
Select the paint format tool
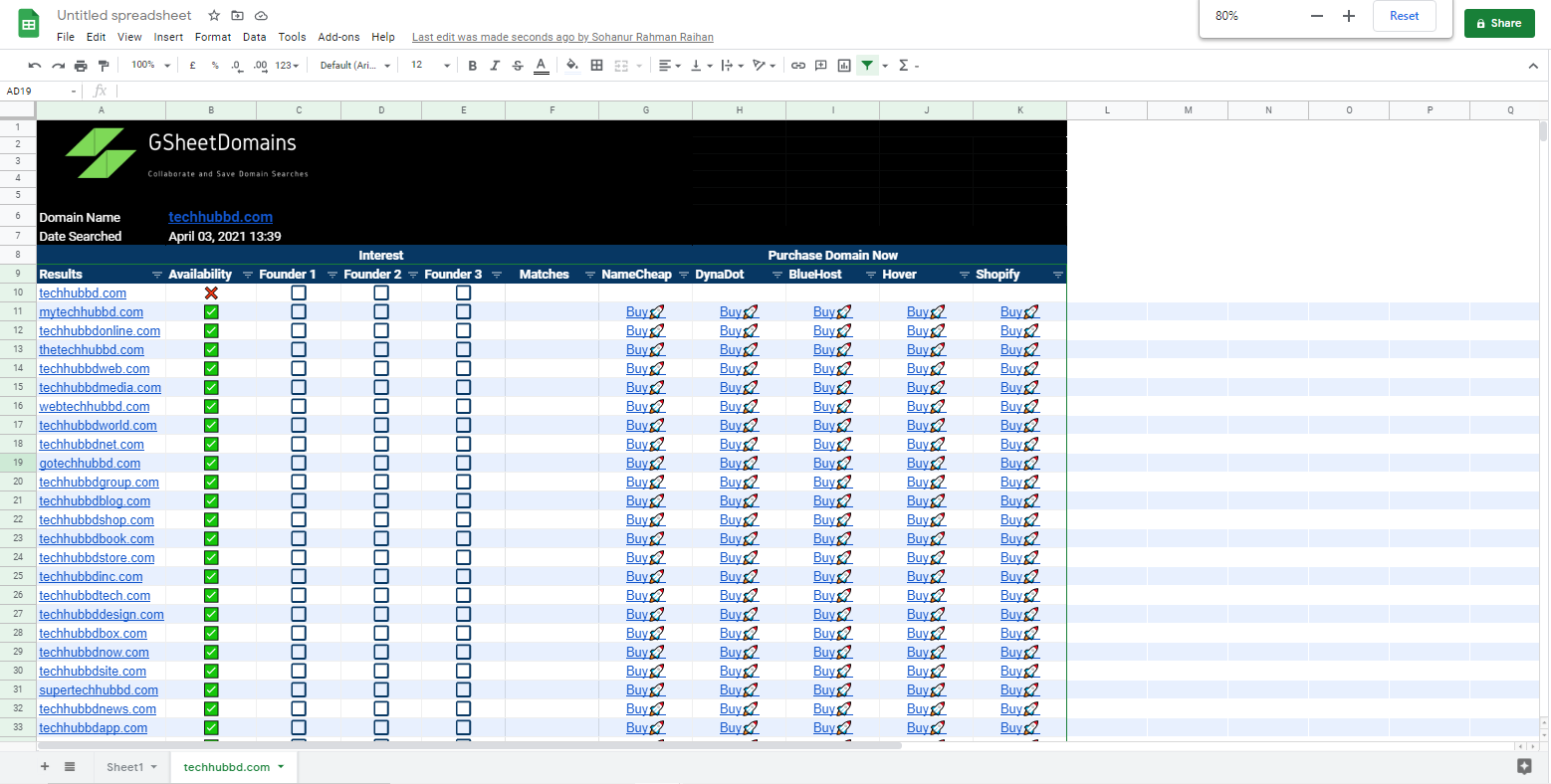point(104,66)
